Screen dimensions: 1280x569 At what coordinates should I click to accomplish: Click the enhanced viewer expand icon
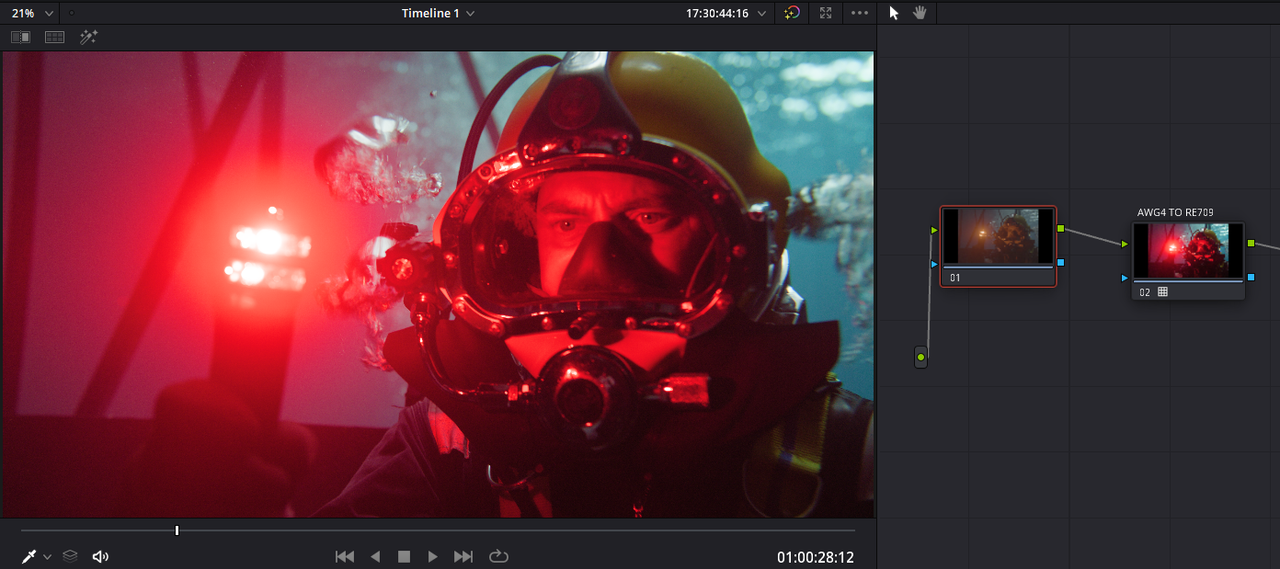pos(825,13)
